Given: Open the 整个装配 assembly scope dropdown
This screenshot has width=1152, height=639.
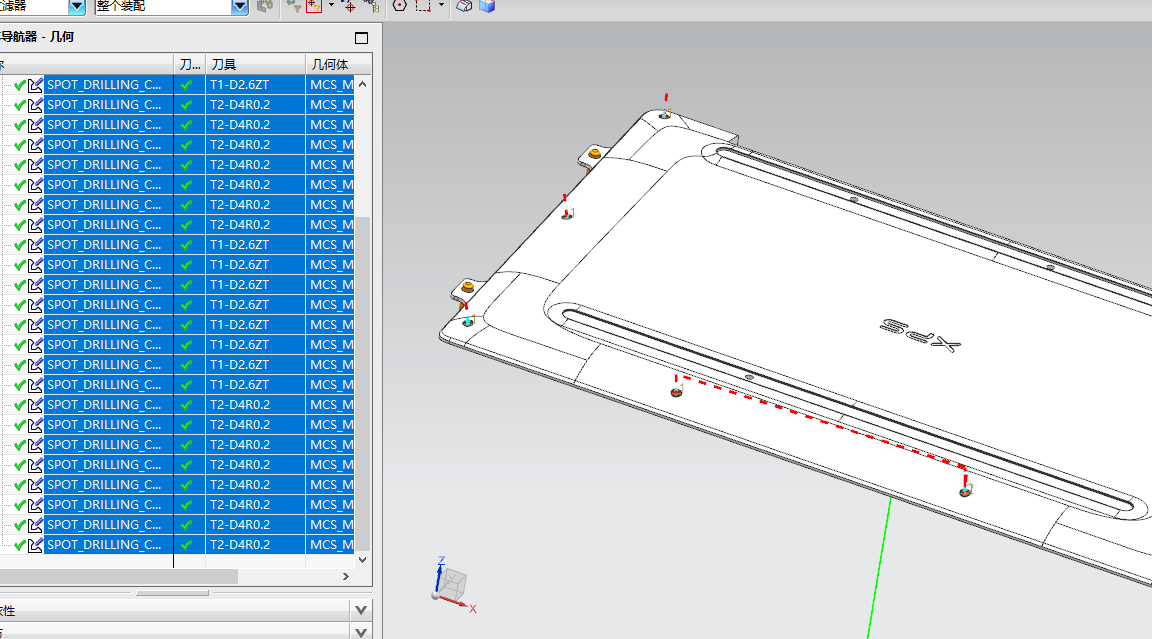Looking at the screenshot, I should click(240, 6).
